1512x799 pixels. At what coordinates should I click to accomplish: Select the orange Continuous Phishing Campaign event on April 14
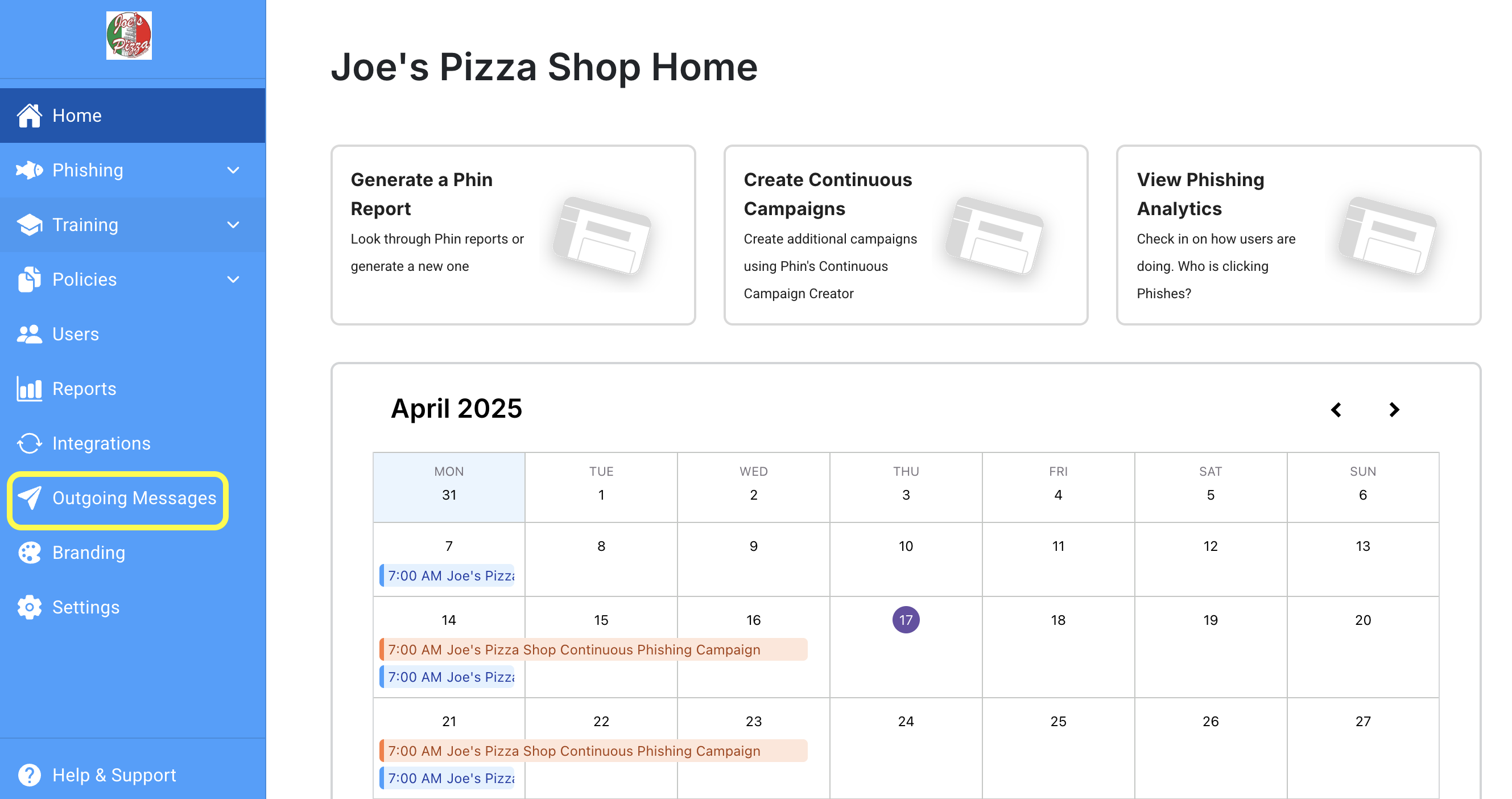click(x=593, y=649)
